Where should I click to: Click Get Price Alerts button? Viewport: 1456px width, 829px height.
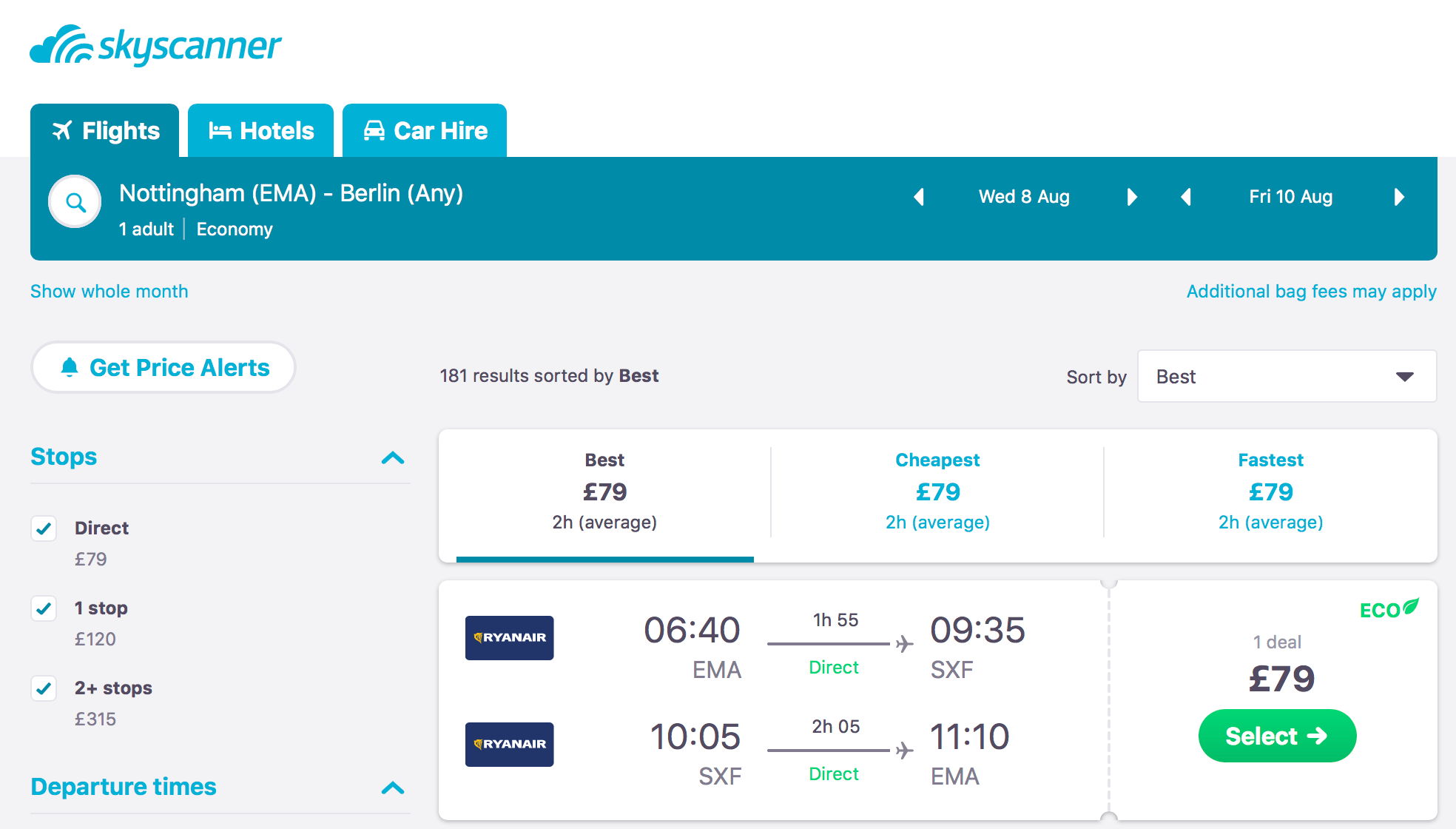(164, 368)
